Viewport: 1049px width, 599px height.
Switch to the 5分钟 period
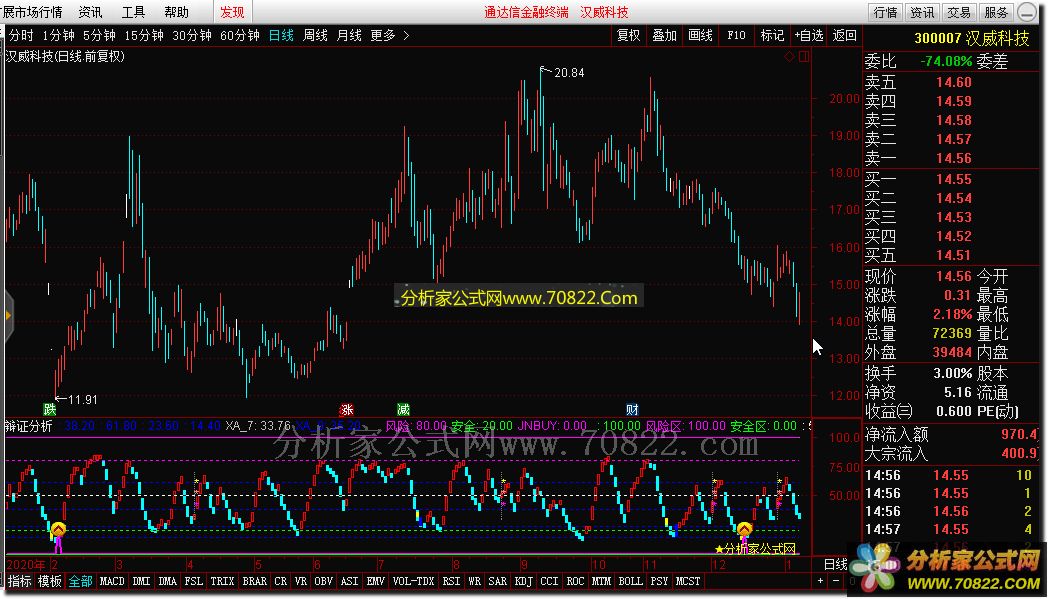(99, 35)
